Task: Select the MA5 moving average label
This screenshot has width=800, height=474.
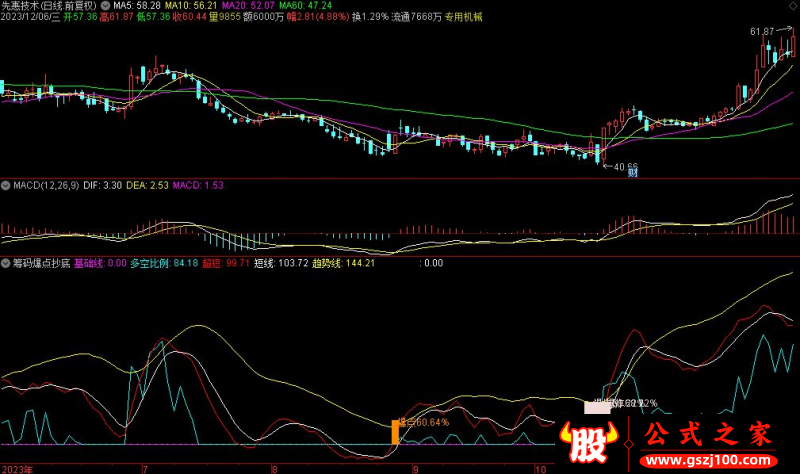Action: (x=133, y=6)
